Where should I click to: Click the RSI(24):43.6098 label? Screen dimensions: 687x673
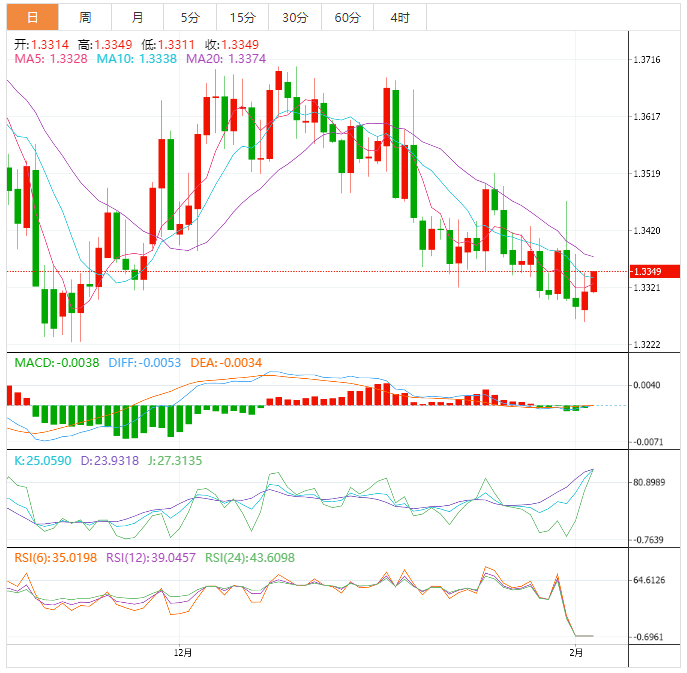point(250,558)
